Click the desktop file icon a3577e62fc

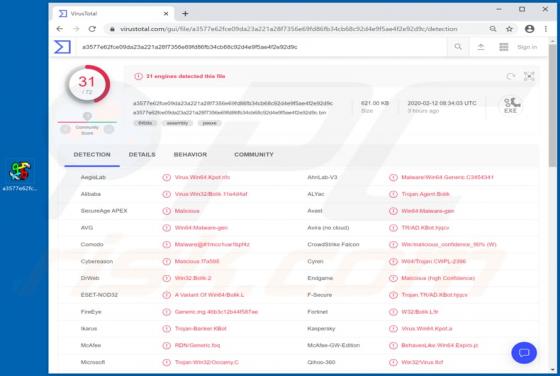tap(20, 175)
